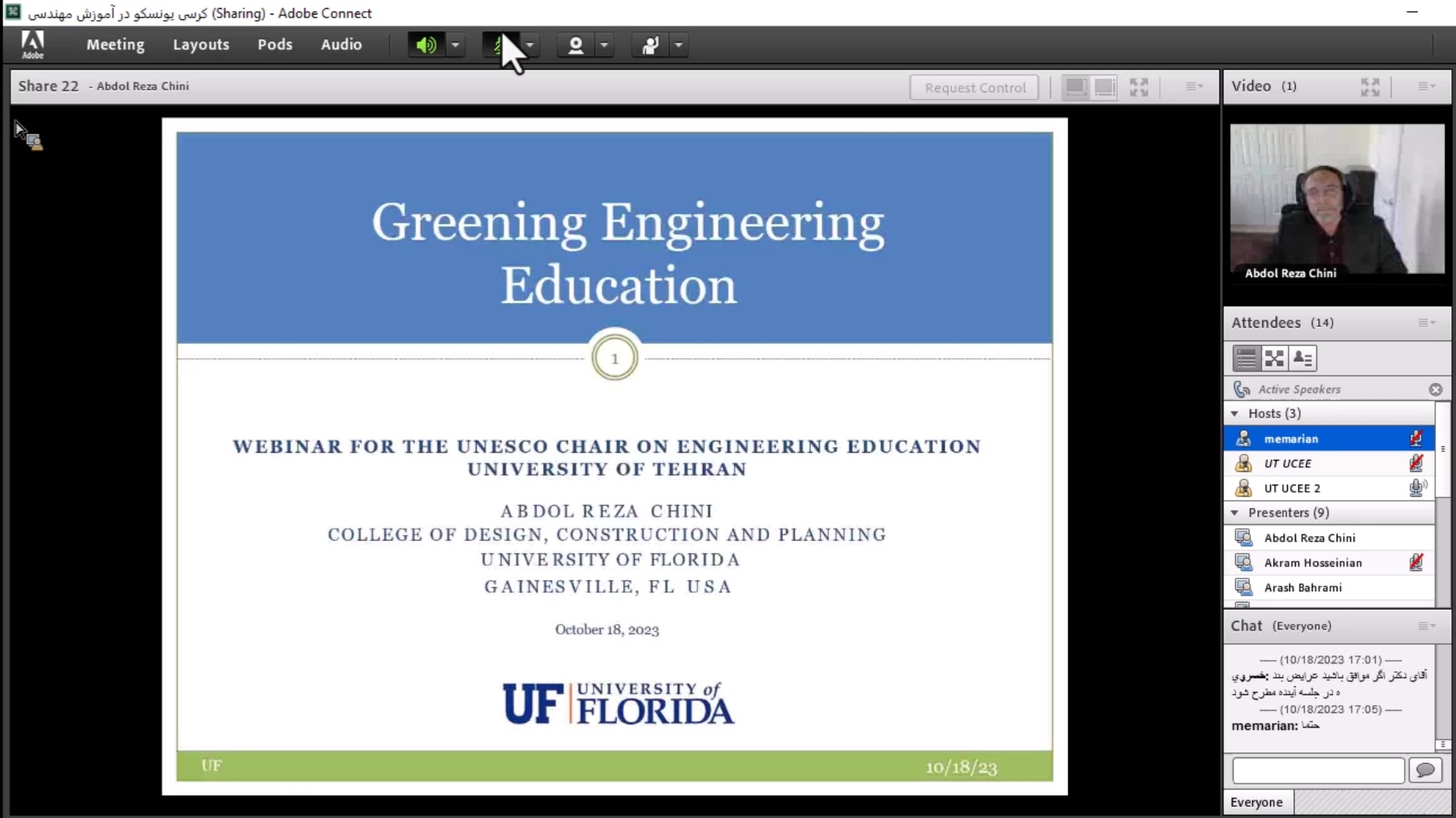Select the fit-to-width view icon in Share pod
Image resolution: width=1456 pixels, height=818 pixels.
click(x=1075, y=87)
